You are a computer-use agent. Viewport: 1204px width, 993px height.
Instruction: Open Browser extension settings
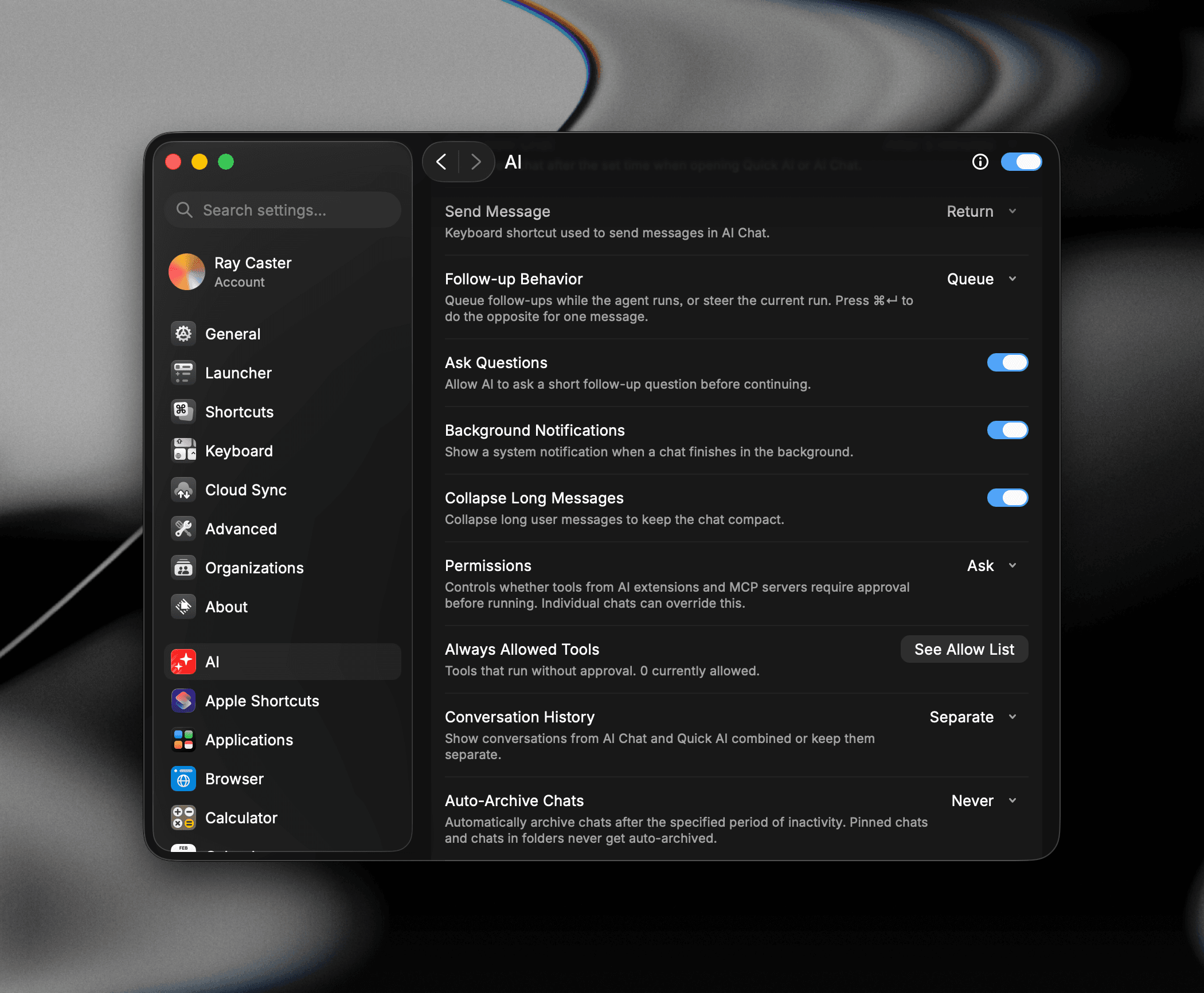tap(283, 779)
